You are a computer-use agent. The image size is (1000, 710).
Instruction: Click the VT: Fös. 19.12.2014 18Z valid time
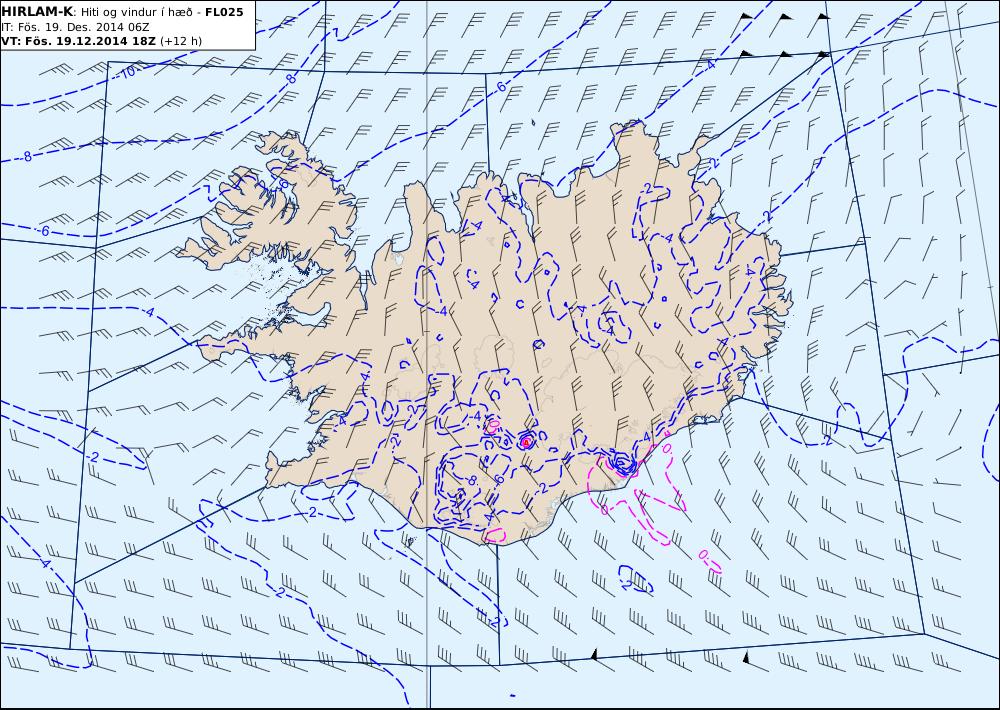coord(79,41)
